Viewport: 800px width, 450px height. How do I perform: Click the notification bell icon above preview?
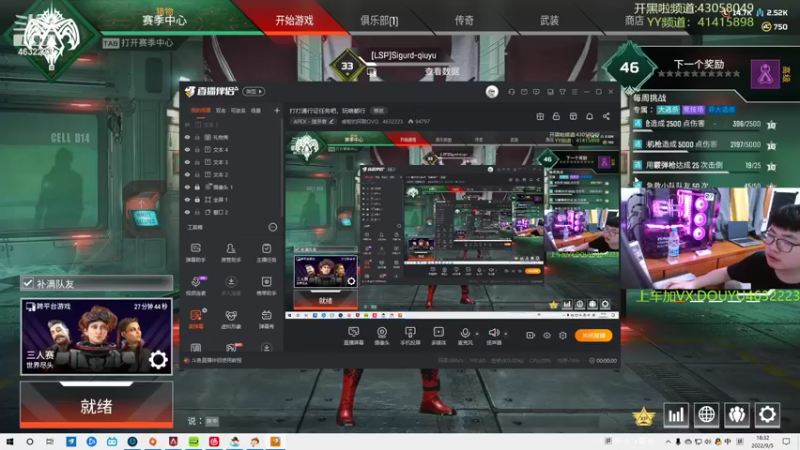[x=589, y=116]
